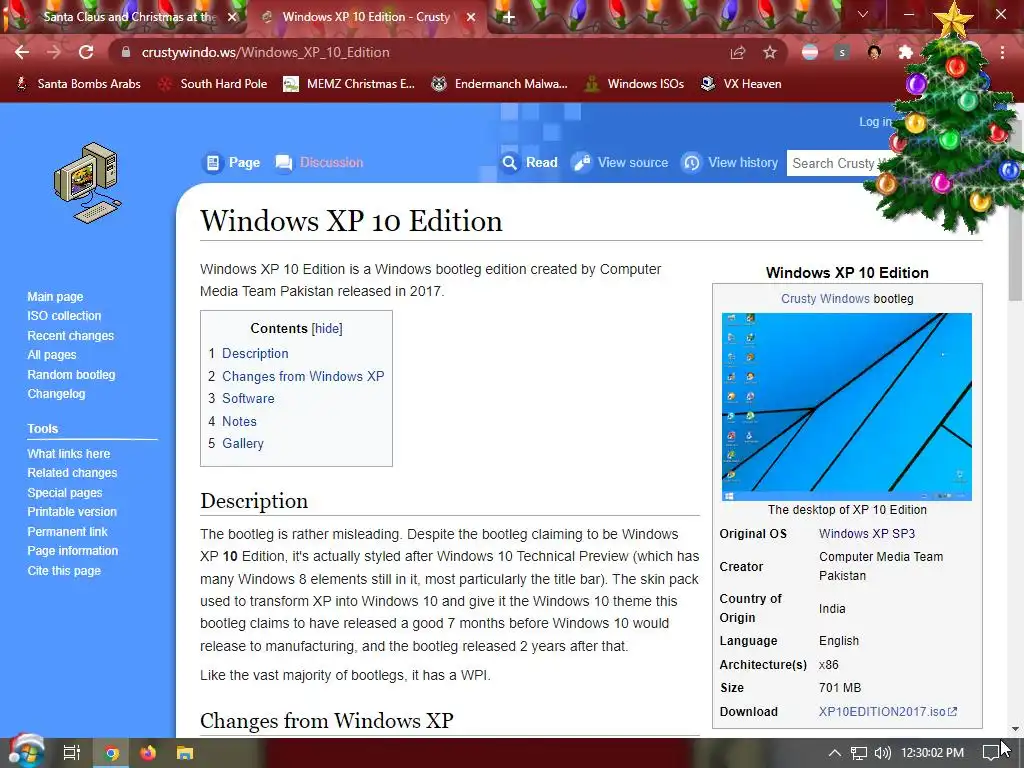The image size is (1024, 768).
Task: Click the volume speaker tray icon
Action: pyautogui.click(x=882, y=753)
